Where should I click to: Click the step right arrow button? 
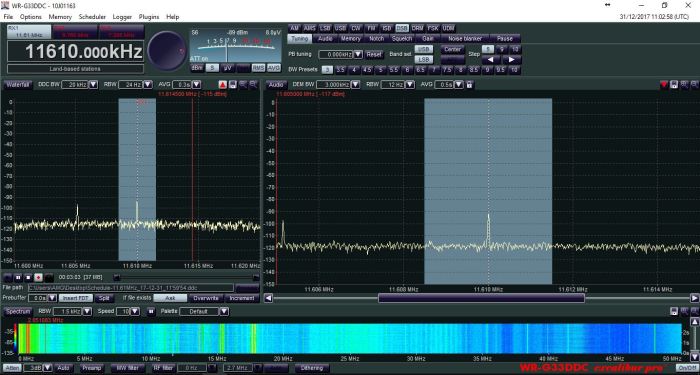[512, 59]
